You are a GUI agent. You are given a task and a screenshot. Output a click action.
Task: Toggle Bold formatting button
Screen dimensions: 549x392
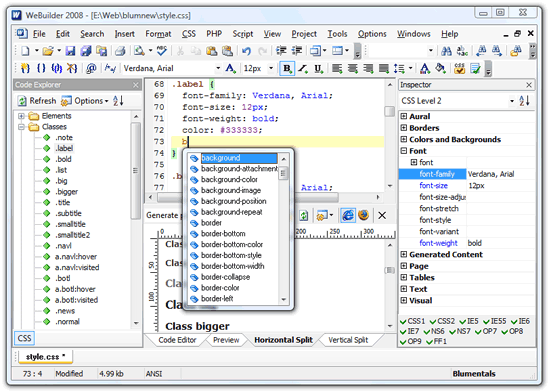[287, 68]
